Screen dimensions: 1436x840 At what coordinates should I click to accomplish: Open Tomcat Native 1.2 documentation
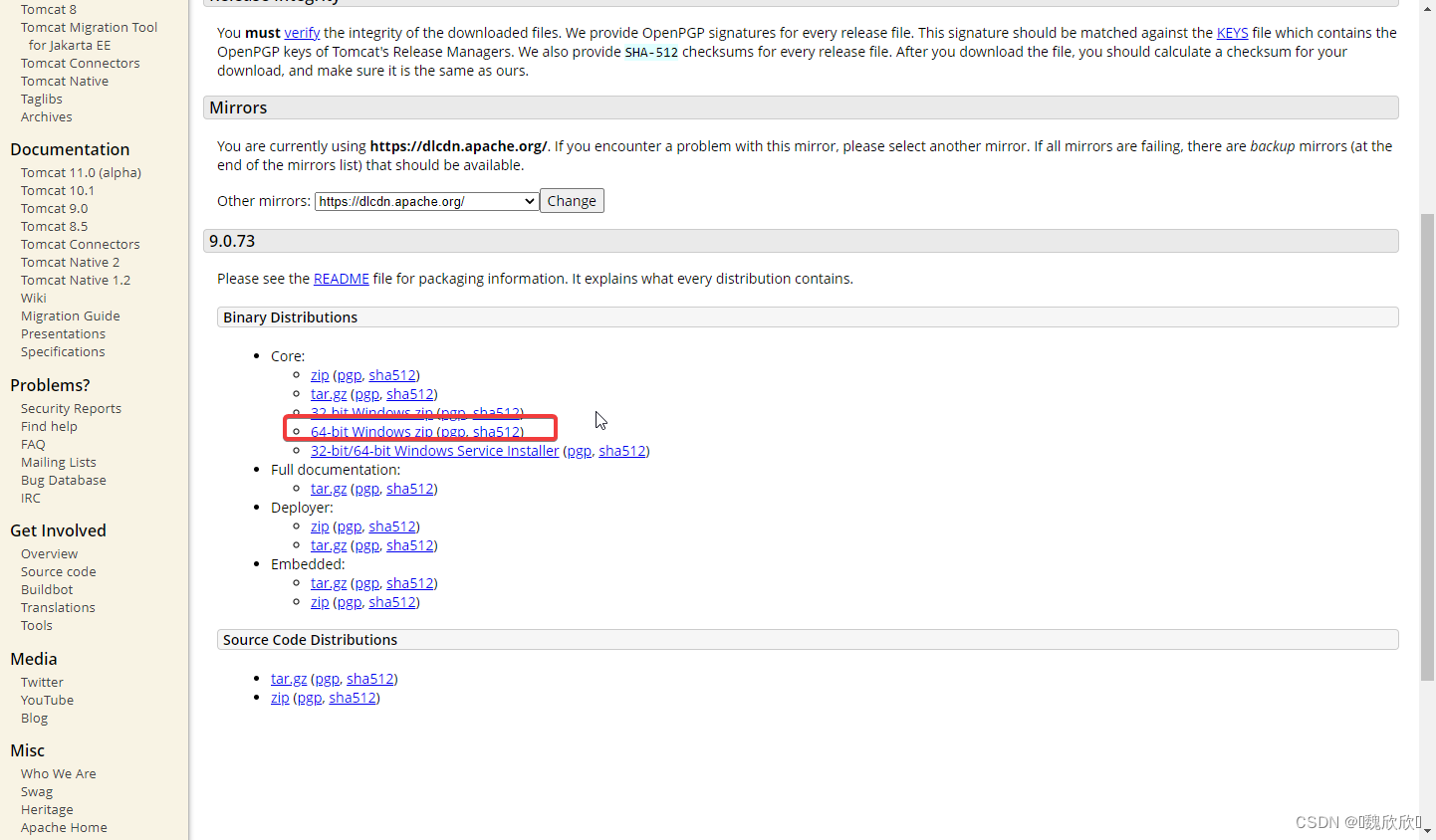(76, 280)
